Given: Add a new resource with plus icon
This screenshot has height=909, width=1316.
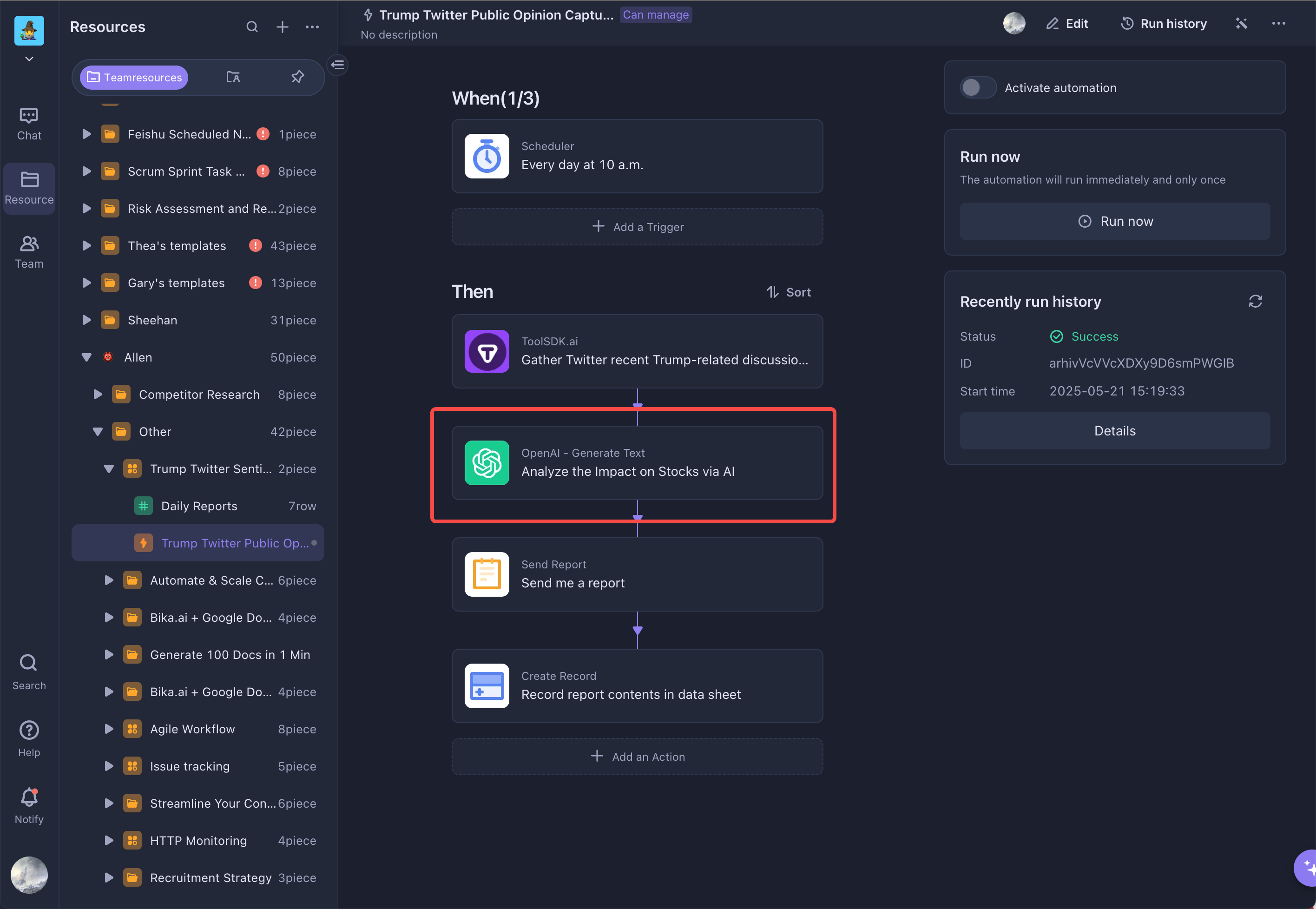Looking at the screenshot, I should 283,27.
